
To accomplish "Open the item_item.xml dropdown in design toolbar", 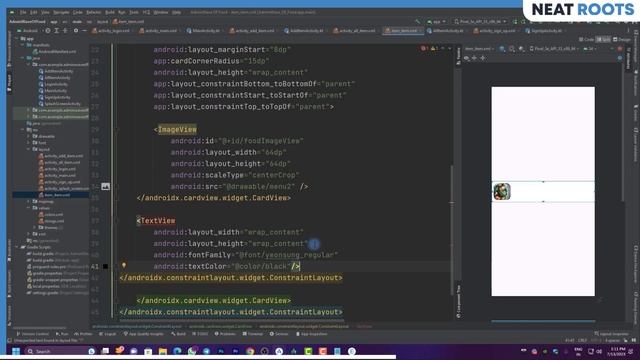I will click(480, 49).
